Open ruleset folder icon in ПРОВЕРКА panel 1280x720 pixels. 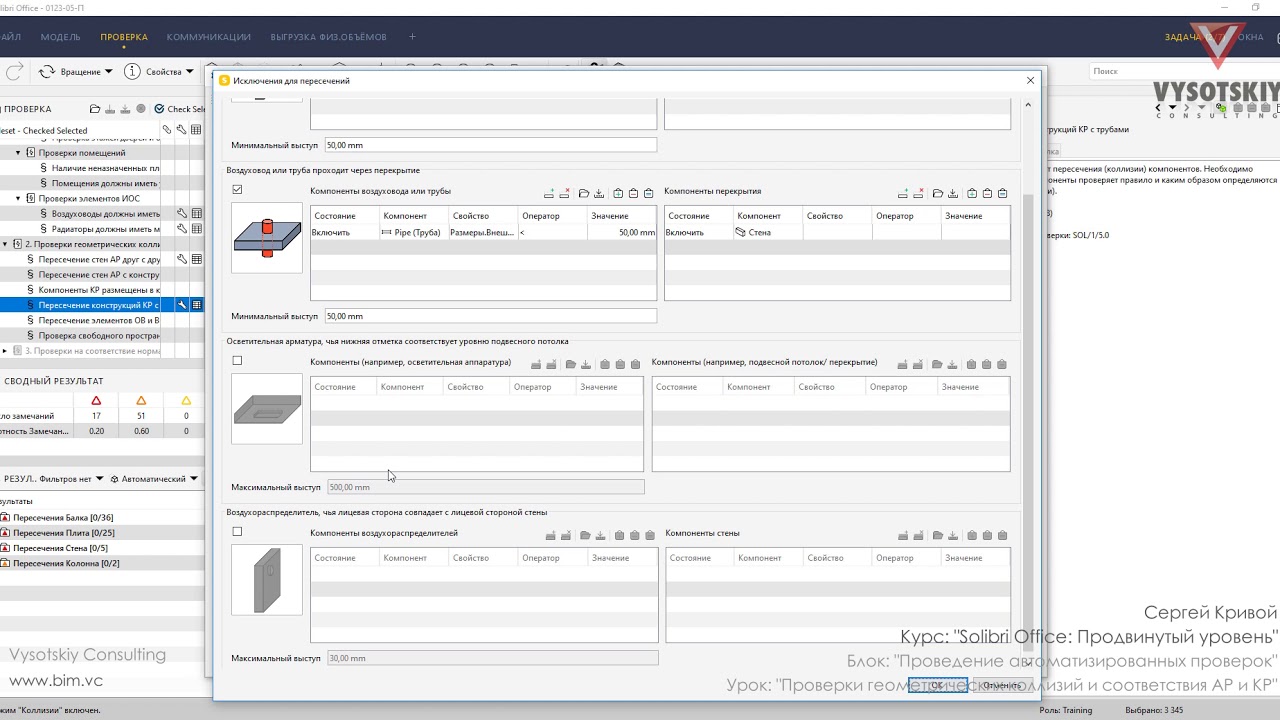tap(95, 109)
